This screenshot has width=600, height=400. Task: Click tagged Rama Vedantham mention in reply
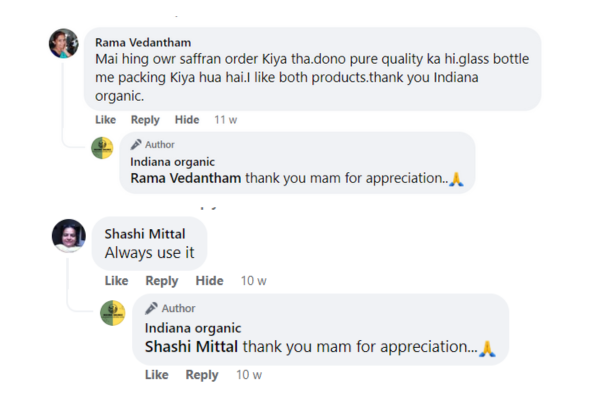point(186,179)
